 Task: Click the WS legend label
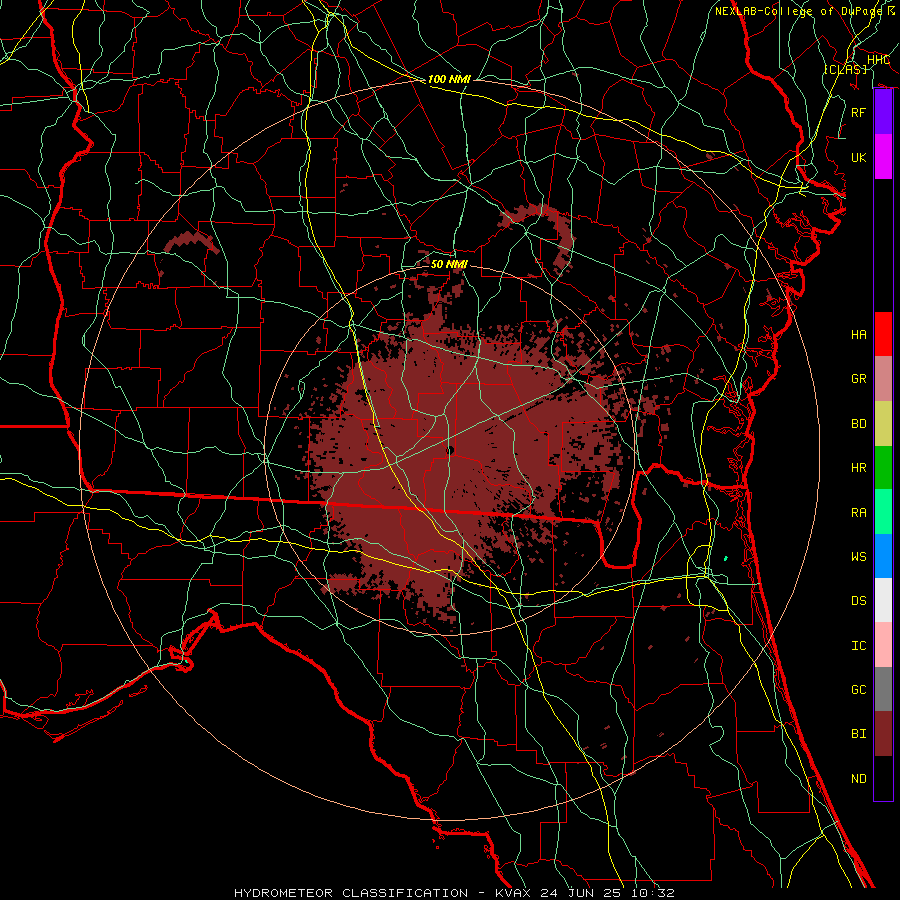point(858,556)
